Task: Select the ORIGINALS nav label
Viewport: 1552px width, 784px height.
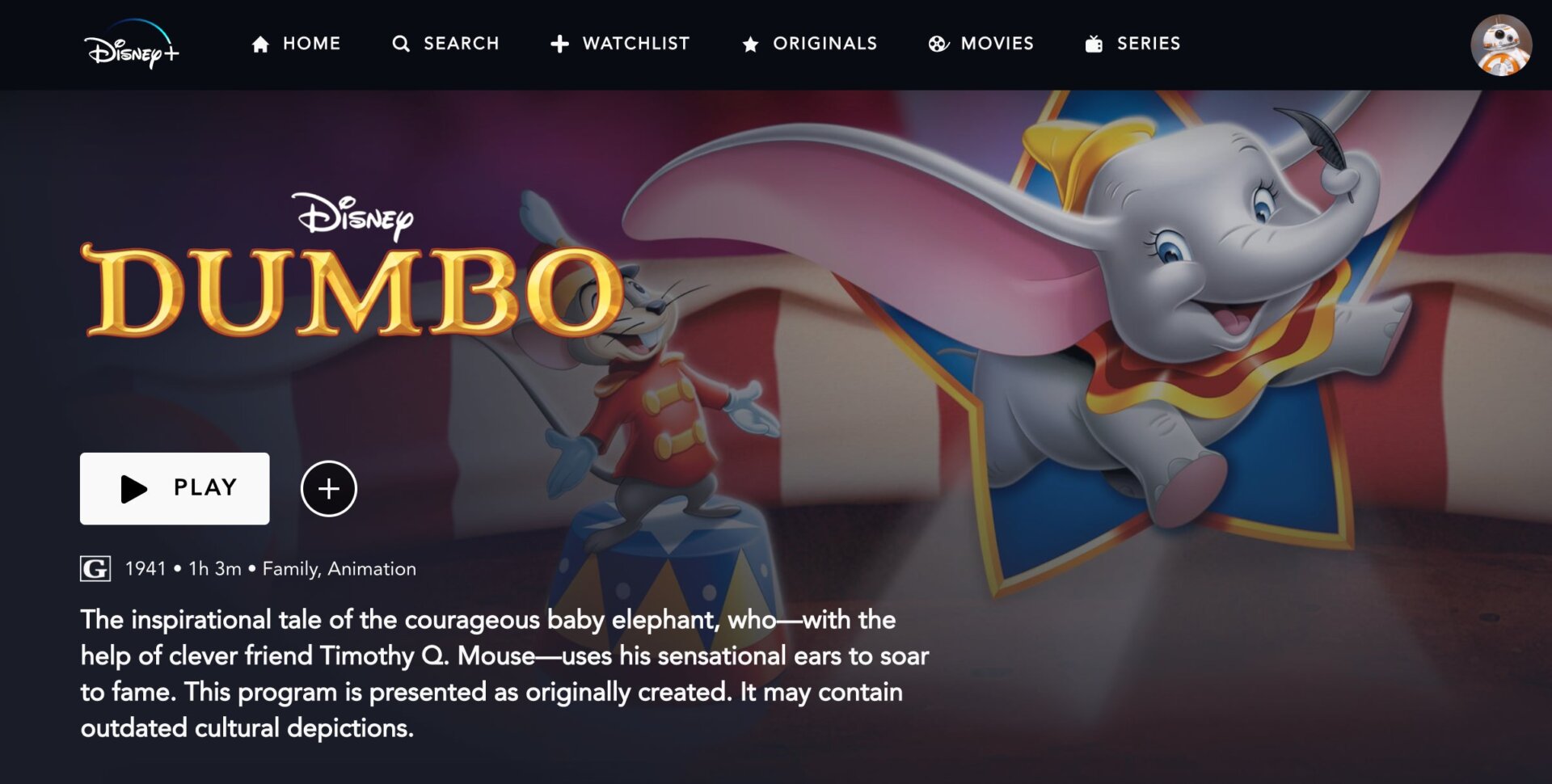Action: click(x=825, y=44)
